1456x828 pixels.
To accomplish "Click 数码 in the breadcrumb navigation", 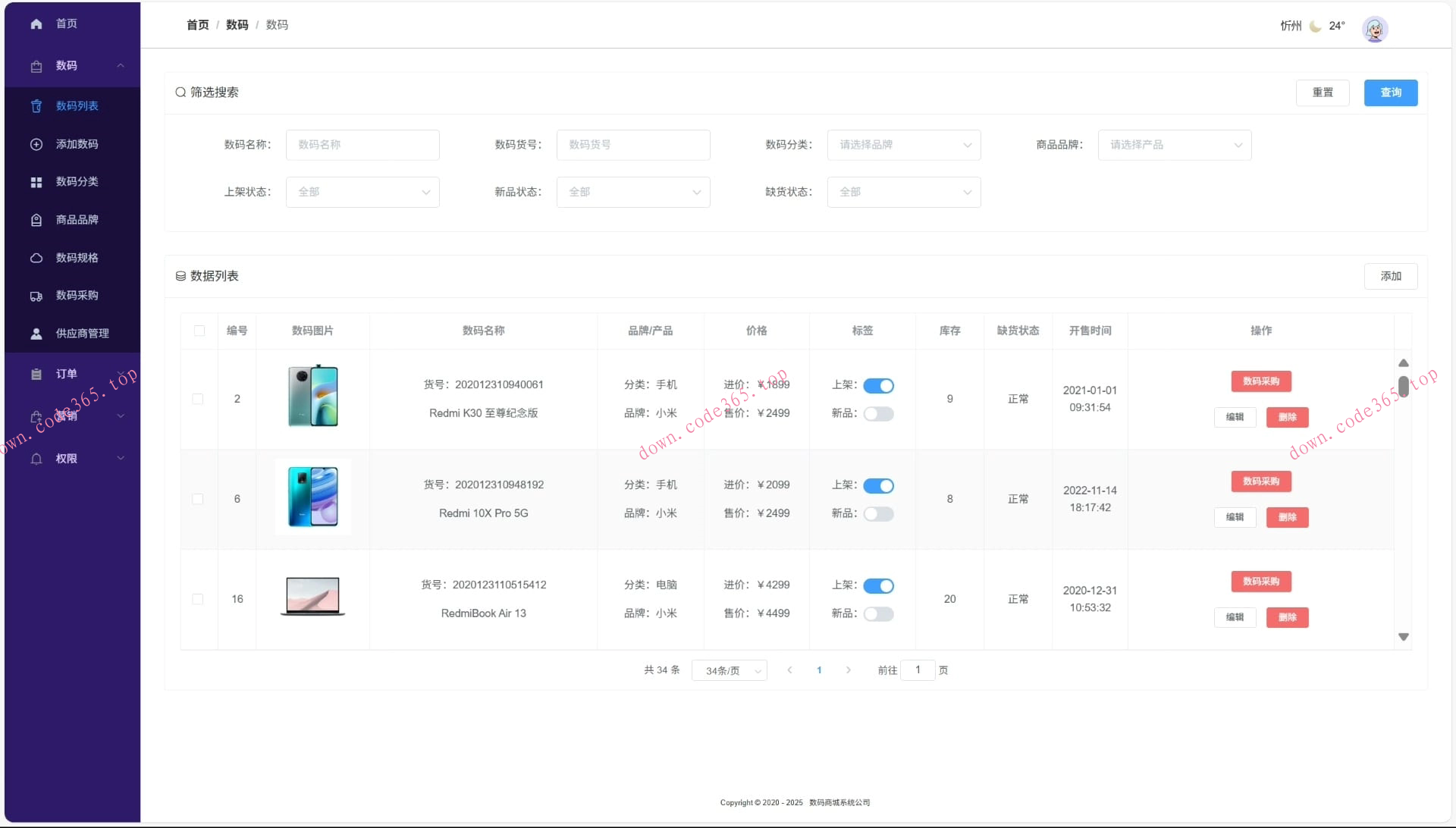I will point(237,24).
